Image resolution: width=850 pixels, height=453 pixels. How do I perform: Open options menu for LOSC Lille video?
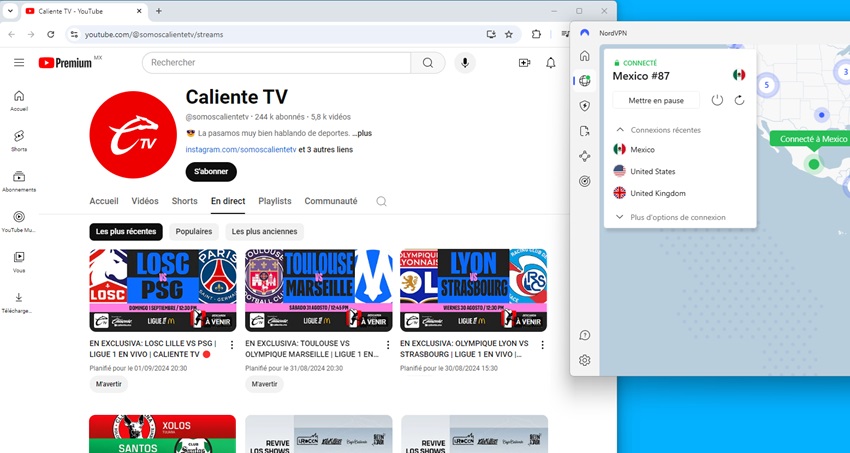pos(232,345)
